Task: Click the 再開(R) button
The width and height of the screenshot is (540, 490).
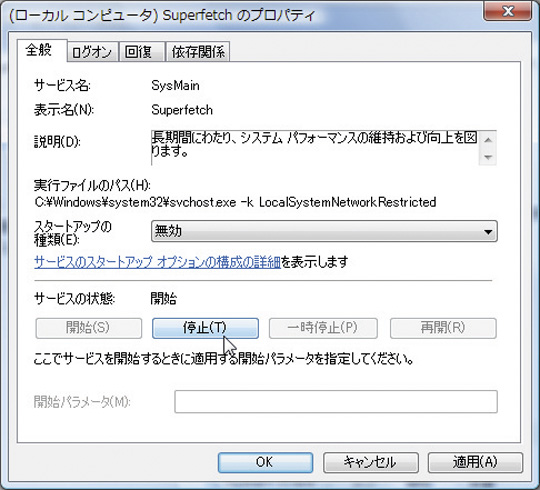Action: 443,328
